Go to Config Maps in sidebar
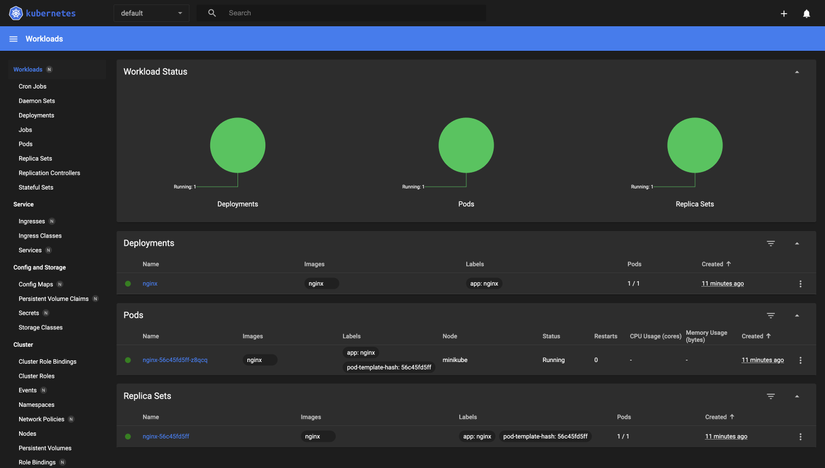 [36, 284]
